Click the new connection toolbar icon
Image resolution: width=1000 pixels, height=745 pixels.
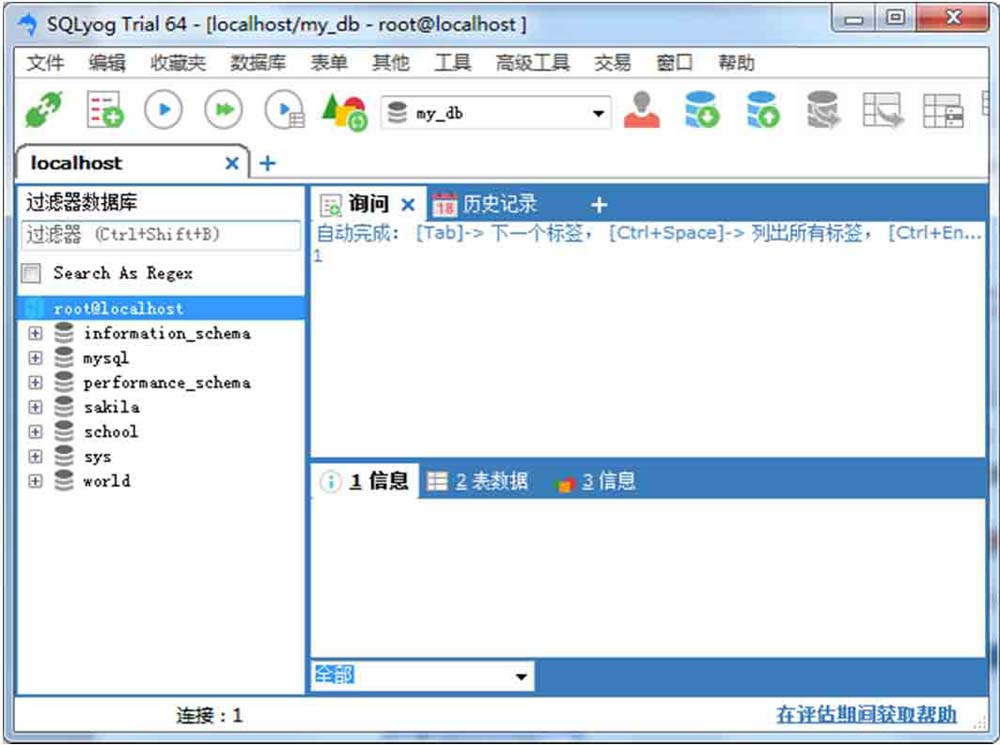[x=43, y=110]
